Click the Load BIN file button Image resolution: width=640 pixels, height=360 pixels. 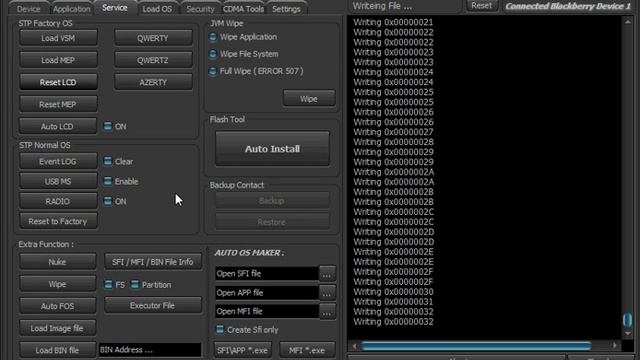click(58, 350)
